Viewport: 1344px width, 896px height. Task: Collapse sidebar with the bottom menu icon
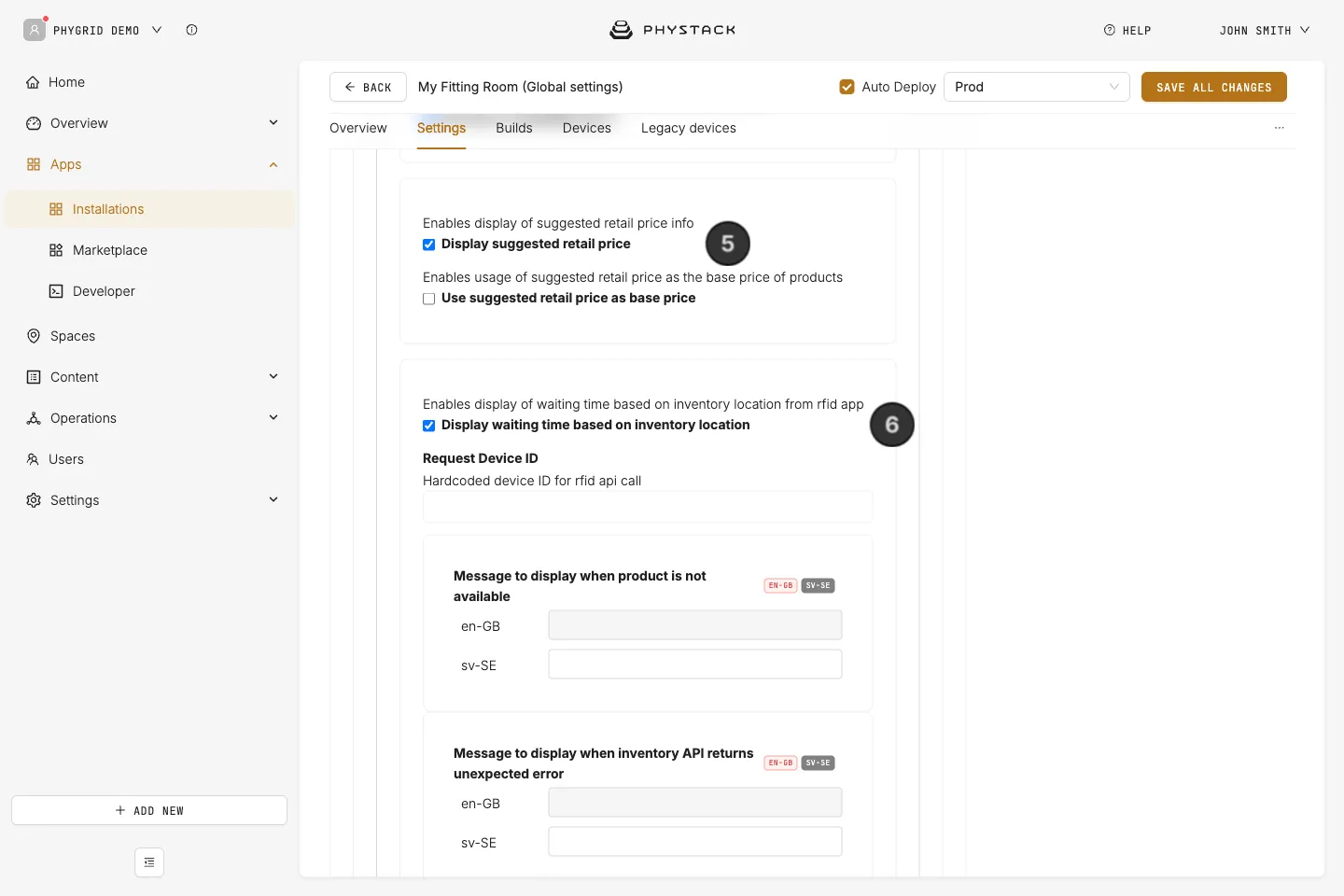pos(149,862)
